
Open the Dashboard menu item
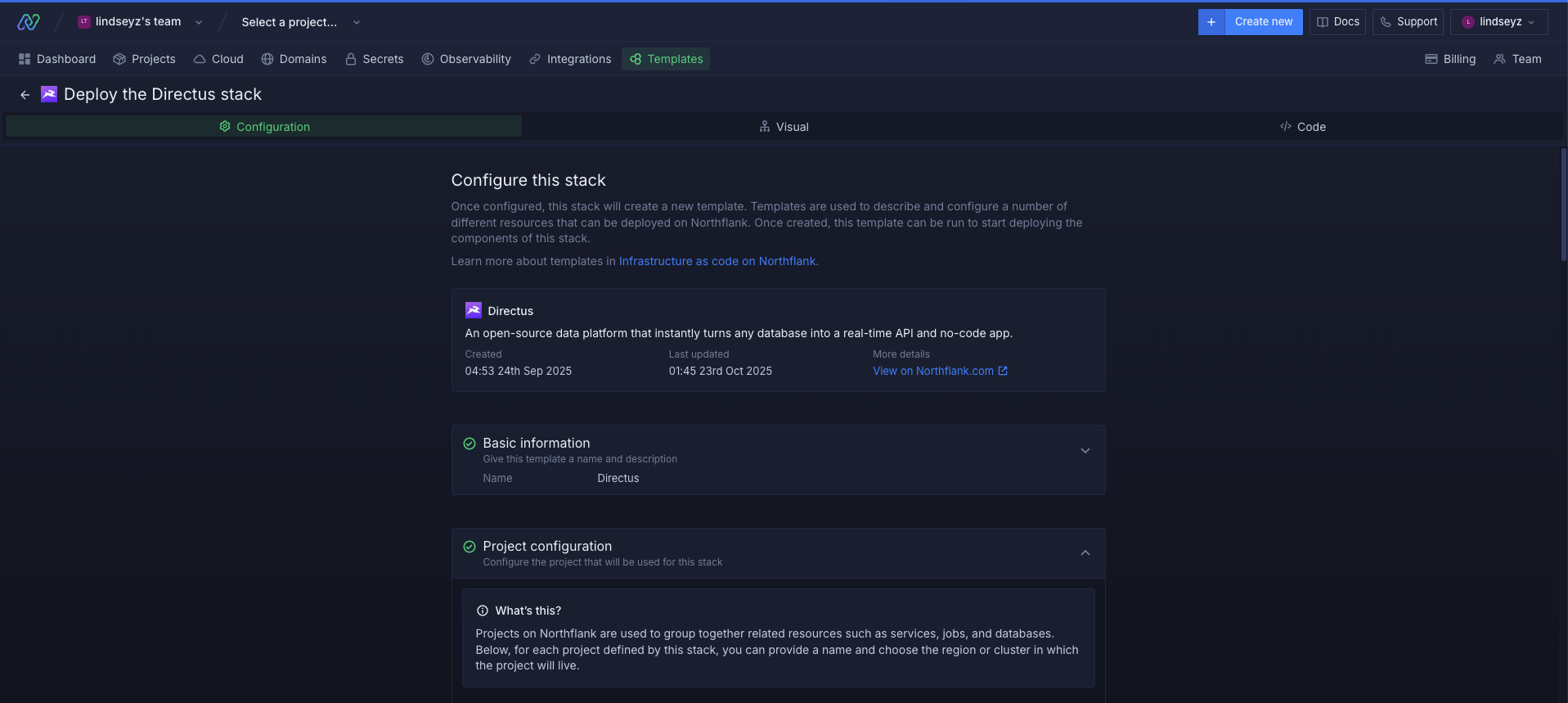(x=57, y=59)
